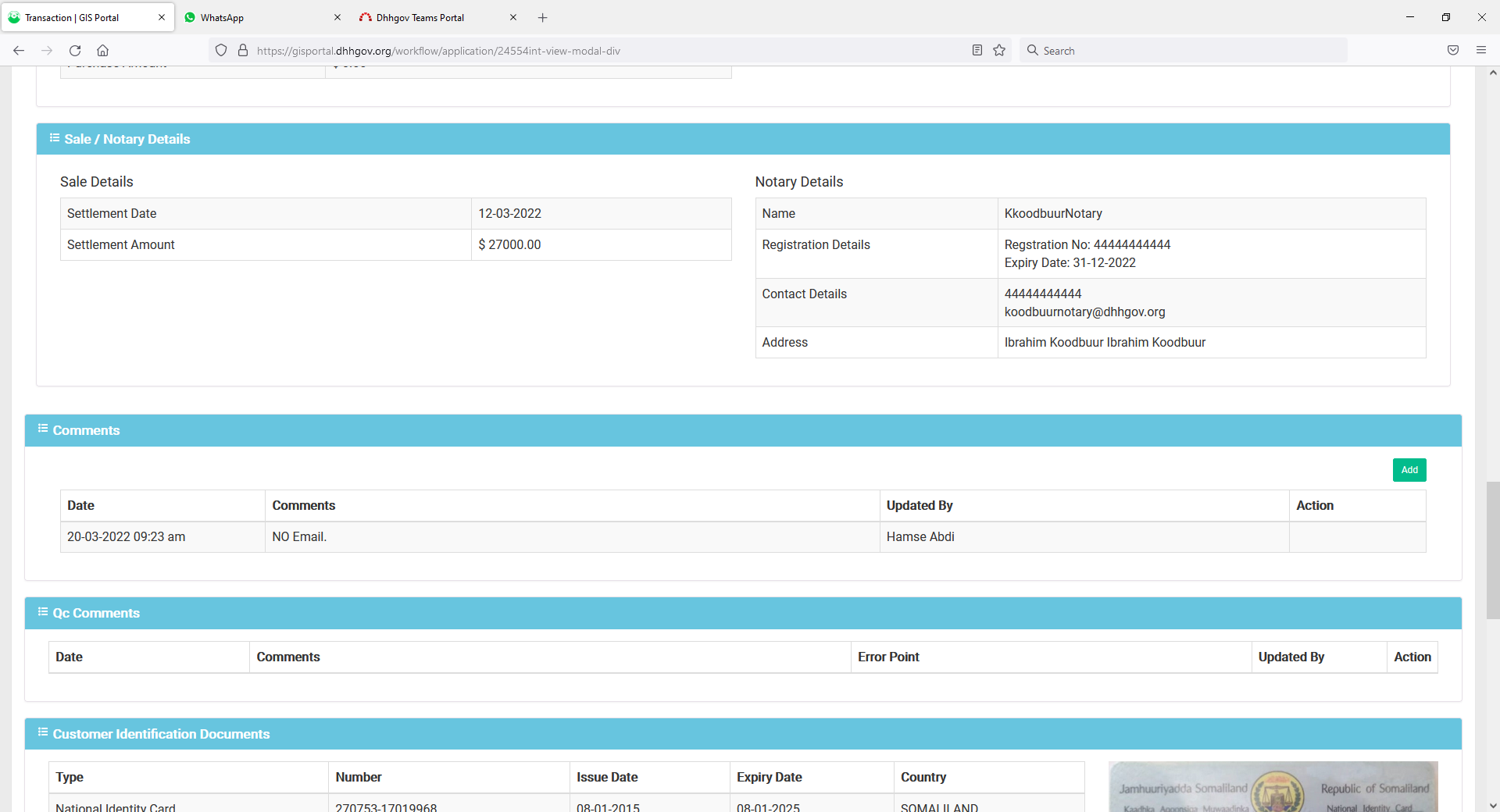The image size is (1500, 812).
Task: Select the settlement date 12-03-2022
Action: tap(509, 213)
